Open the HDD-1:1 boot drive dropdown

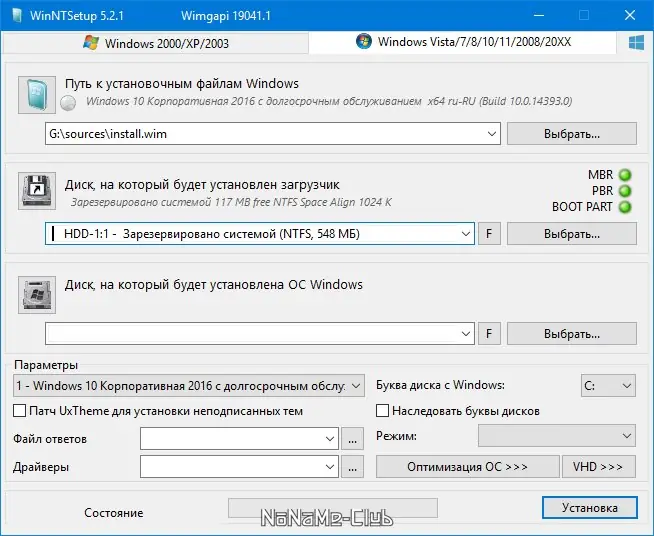(x=466, y=234)
